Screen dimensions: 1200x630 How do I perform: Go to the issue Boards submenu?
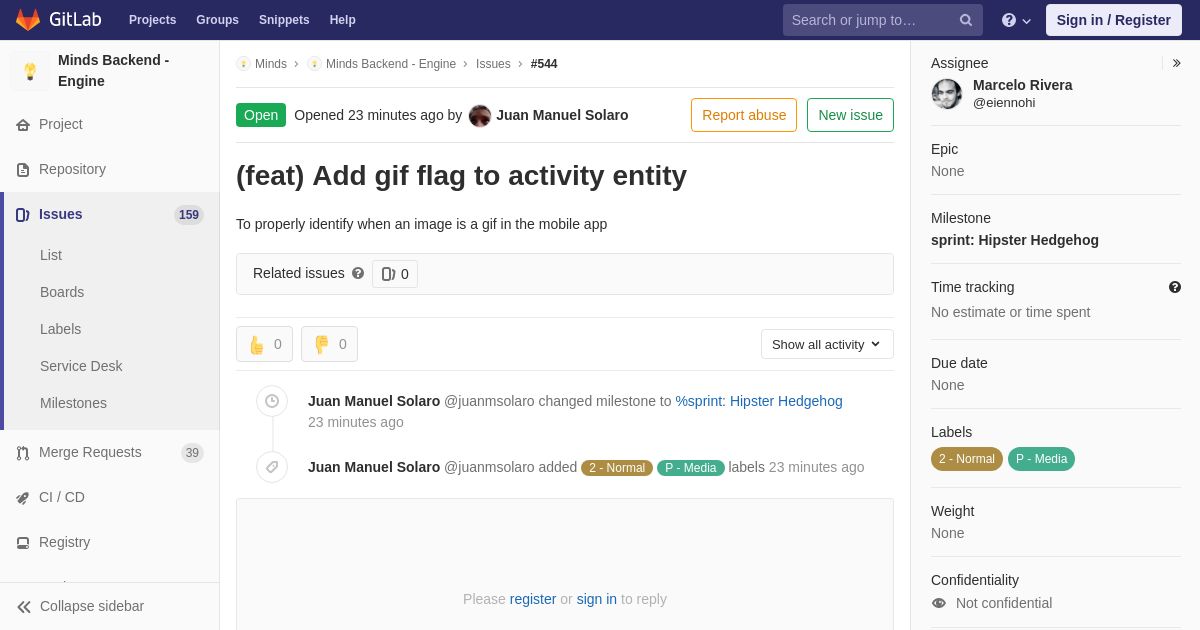[x=62, y=292]
